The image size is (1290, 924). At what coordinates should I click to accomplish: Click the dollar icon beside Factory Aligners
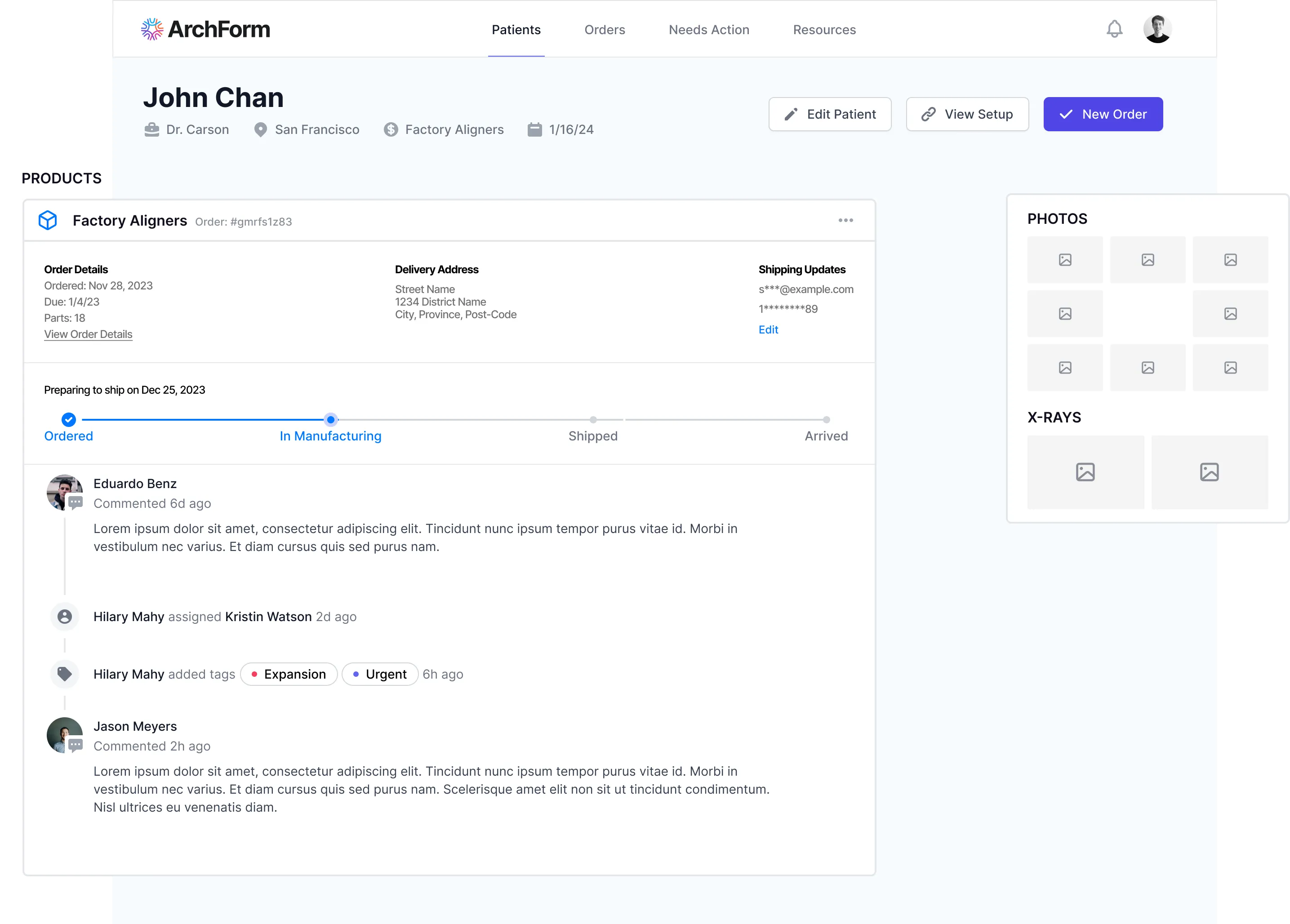click(391, 129)
